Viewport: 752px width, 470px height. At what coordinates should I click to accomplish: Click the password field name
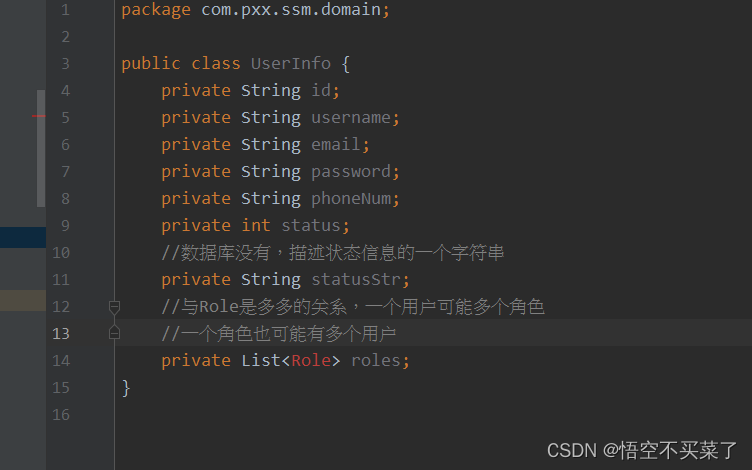coord(350,171)
